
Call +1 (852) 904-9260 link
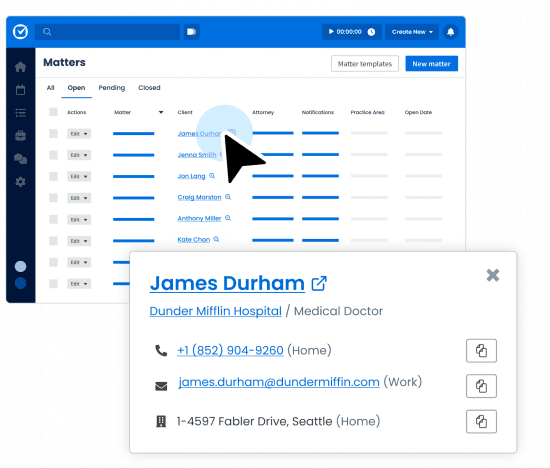click(x=230, y=350)
